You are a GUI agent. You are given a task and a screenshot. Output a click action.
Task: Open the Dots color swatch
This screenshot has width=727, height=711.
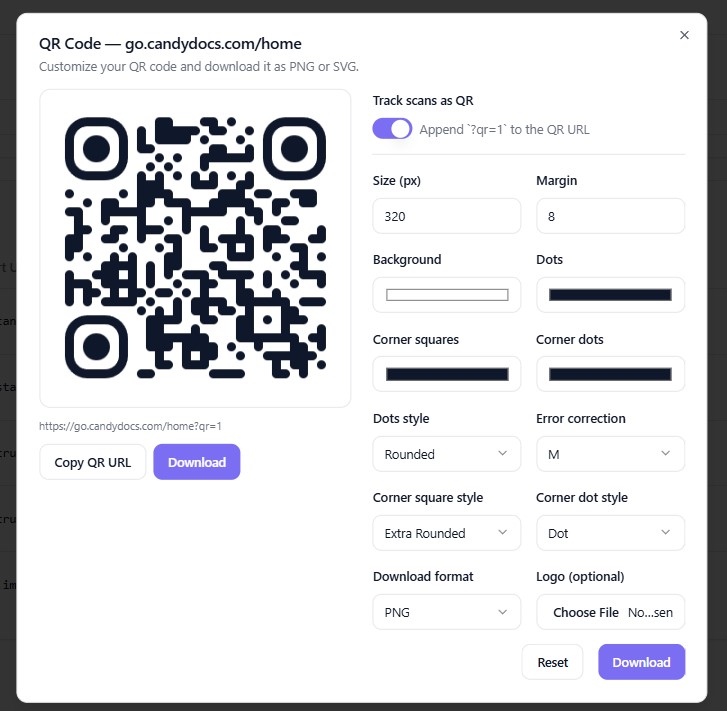(x=610, y=295)
